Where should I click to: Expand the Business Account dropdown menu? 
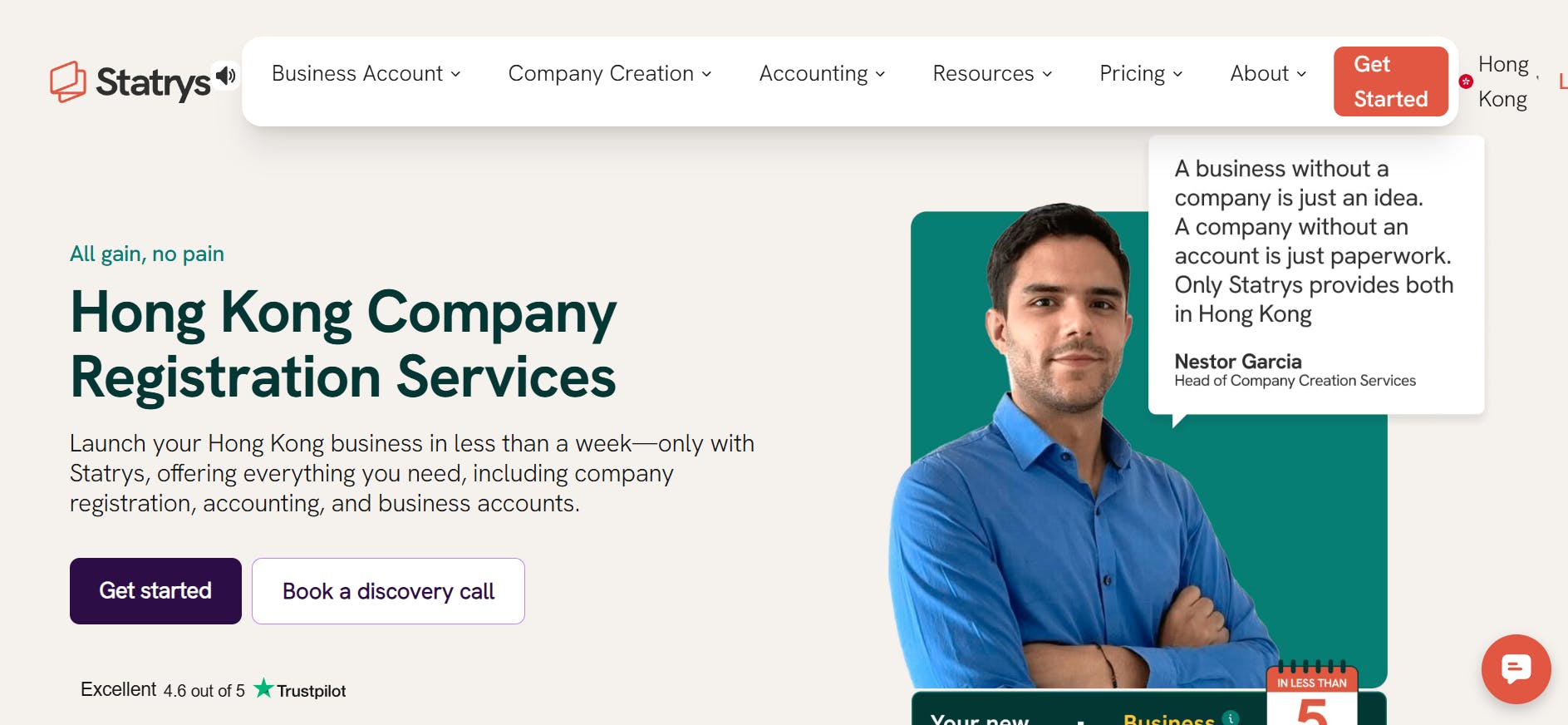[x=366, y=74]
